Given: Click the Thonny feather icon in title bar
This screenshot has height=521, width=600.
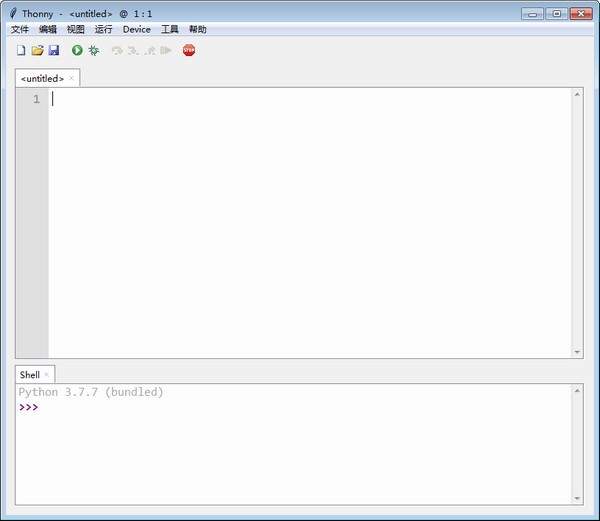Looking at the screenshot, I should pyautogui.click(x=13, y=13).
